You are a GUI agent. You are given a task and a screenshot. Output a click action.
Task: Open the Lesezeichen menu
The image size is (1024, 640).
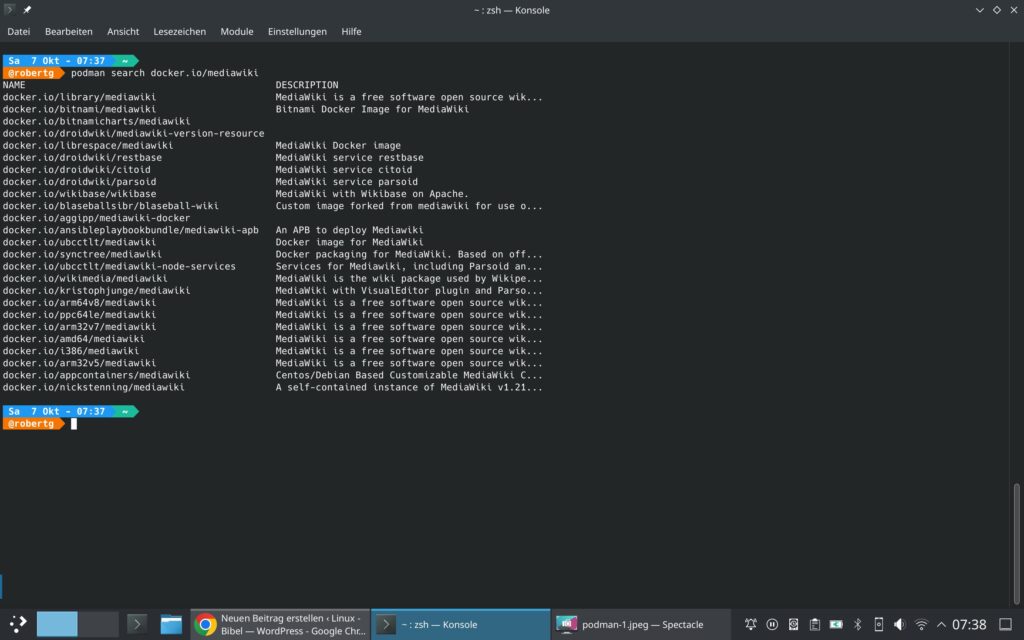click(180, 31)
